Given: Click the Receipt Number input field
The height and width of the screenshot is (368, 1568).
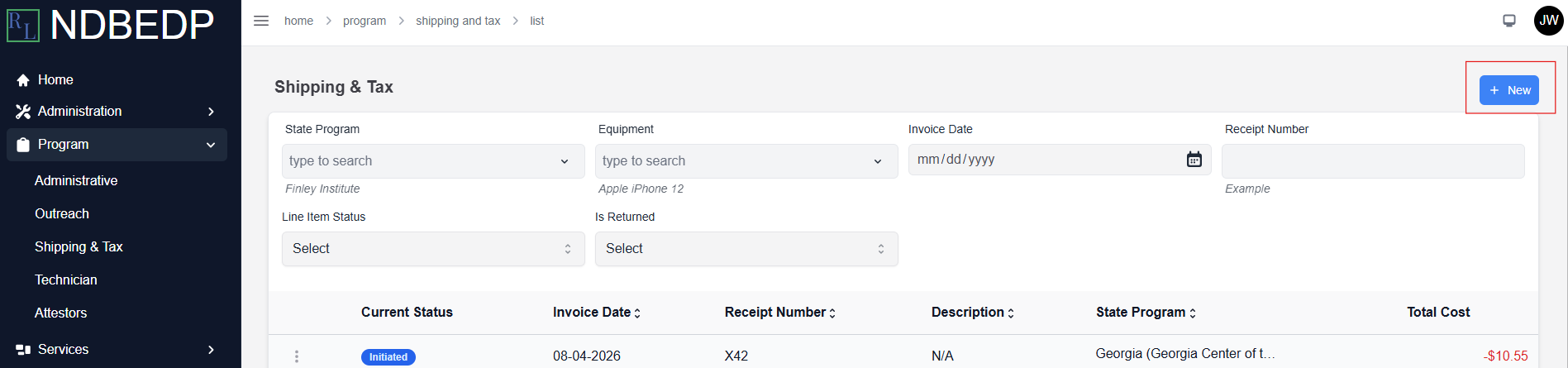Looking at the screenshot, I should point(1373,161).
